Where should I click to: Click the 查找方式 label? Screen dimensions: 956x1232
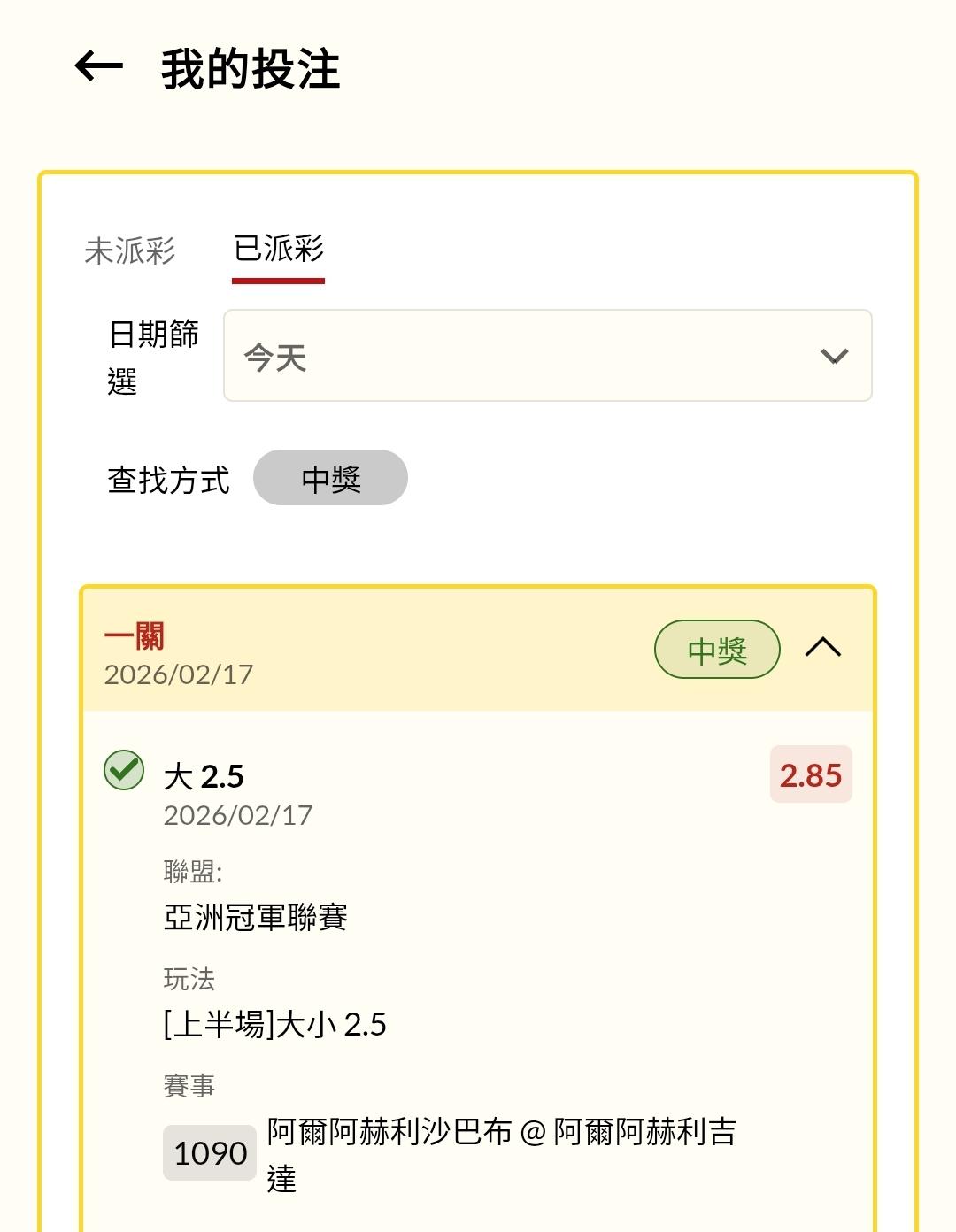168,481
